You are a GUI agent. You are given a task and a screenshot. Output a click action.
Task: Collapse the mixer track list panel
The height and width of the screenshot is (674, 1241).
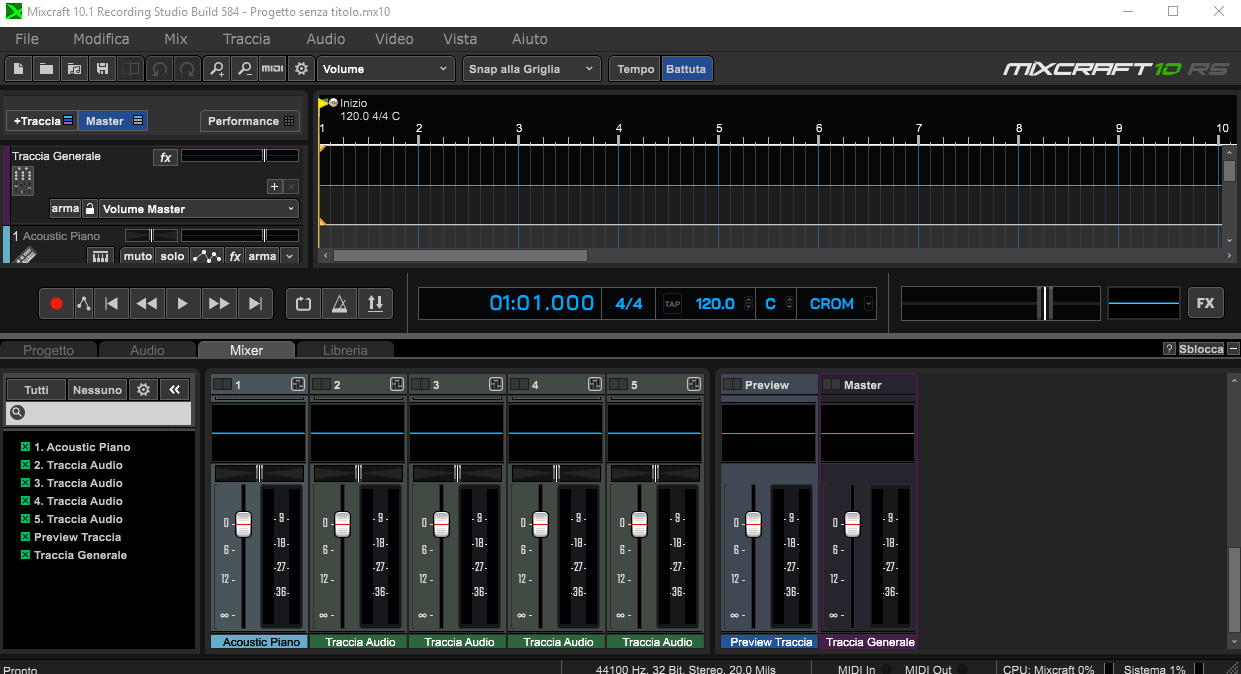pos(174,390)
